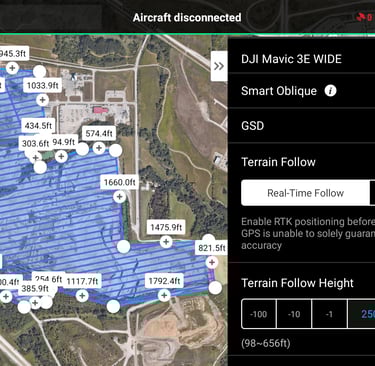Add a point on the 1033.9ft edge

[x=42, y=100]
